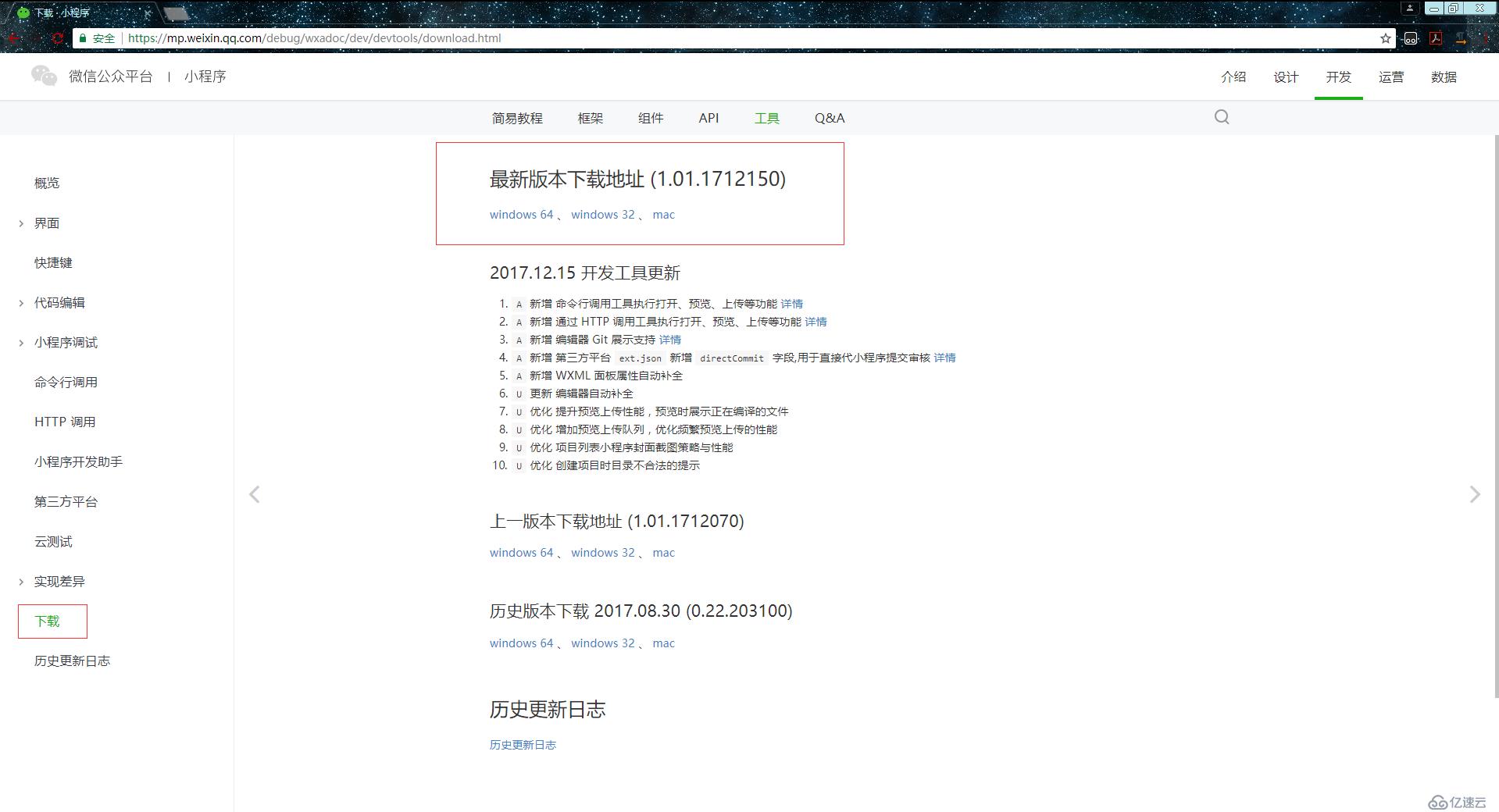This screenshot has width=1499, height=812.
Task: Switch to the 设计 top tab
Action: (1286, 77)
